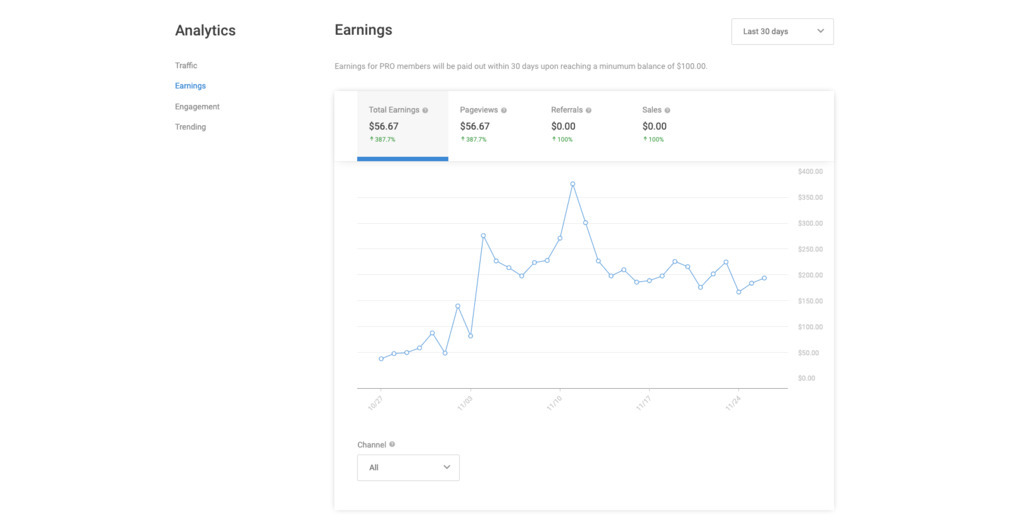Switch to the Sales tab

675,125
